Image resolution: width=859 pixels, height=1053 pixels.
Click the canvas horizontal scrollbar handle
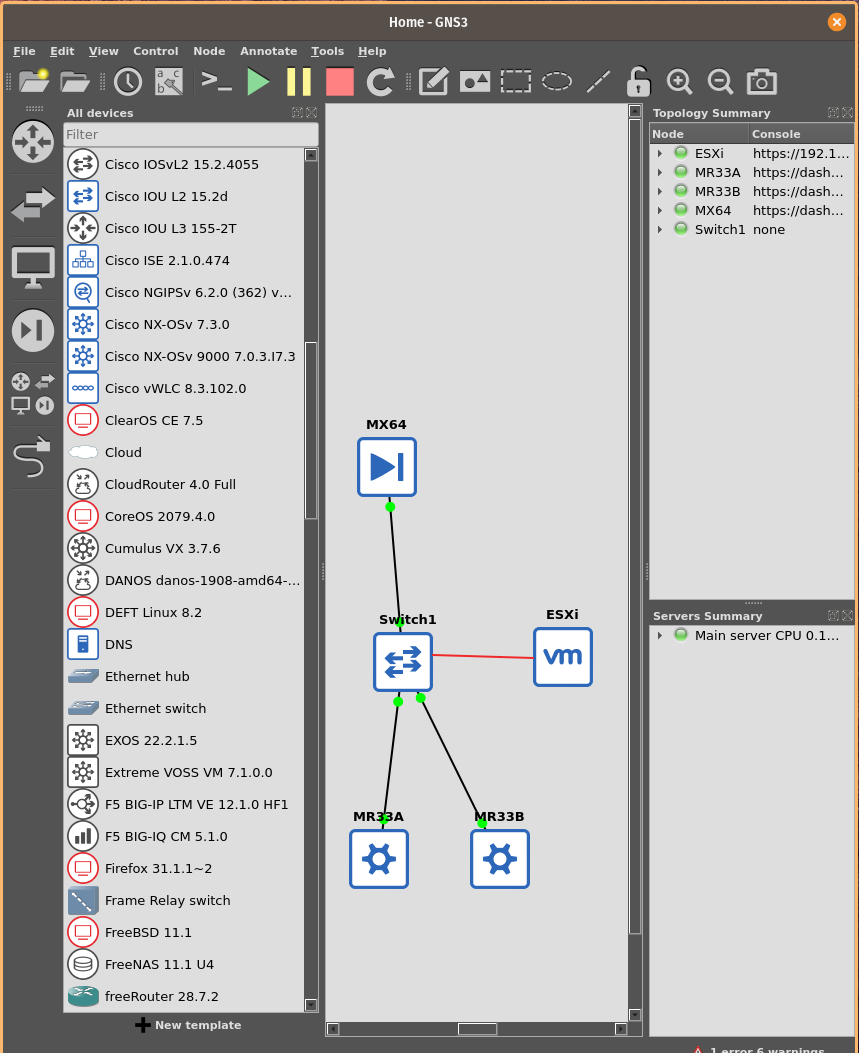[x=477, y=1029]
